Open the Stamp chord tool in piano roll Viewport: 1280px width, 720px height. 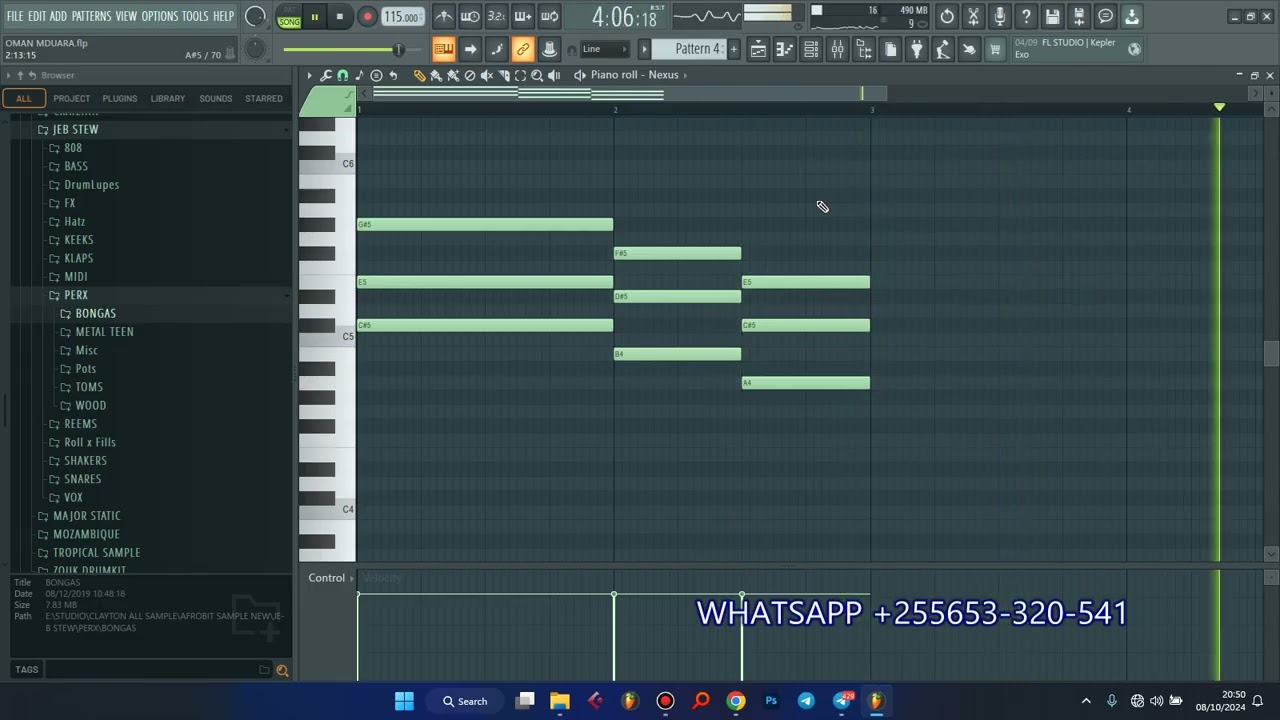376,75
